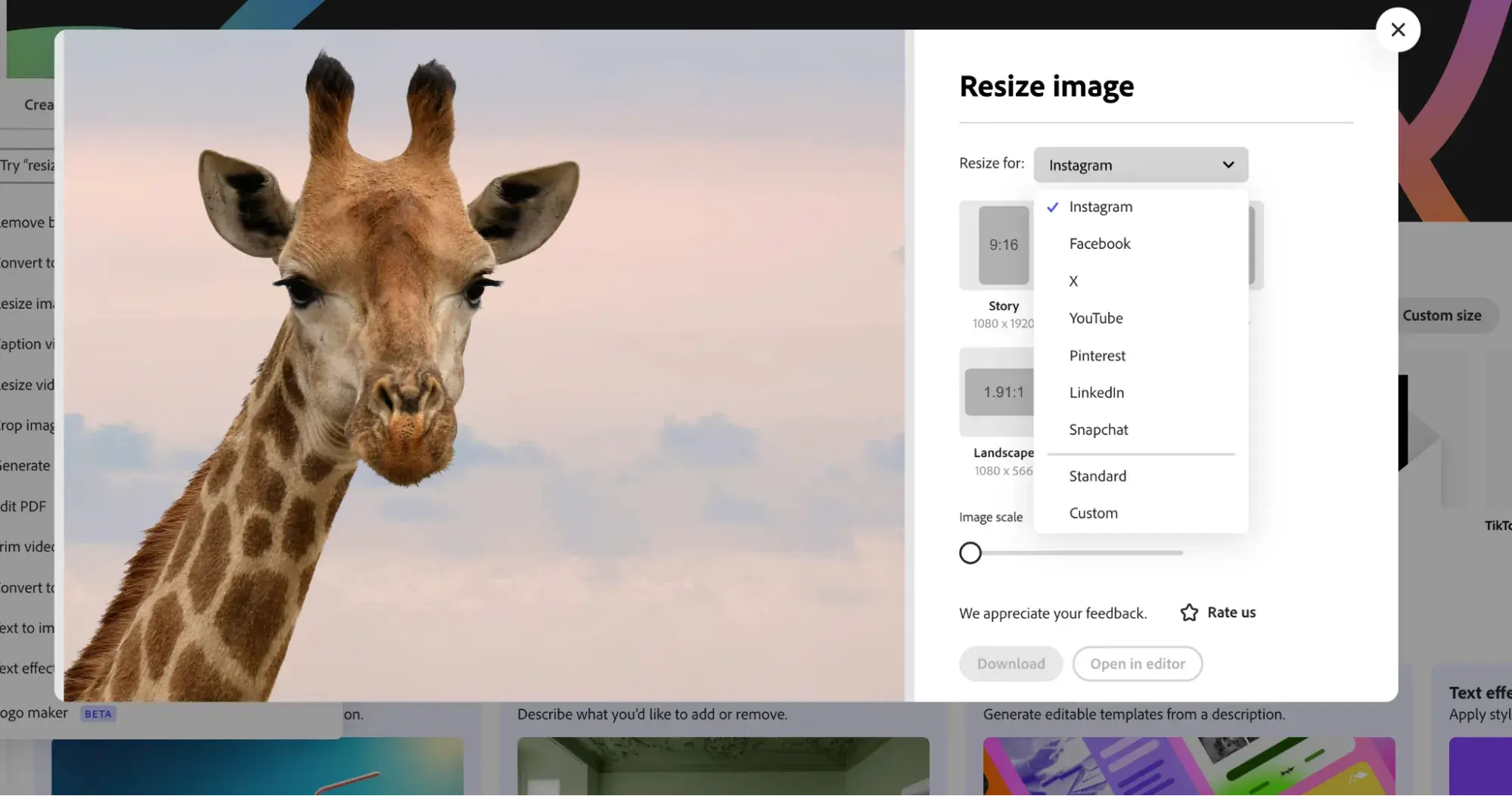Select the Landscape 1.91:1 preset thumbnail
Screen dimensions: 1512x796
[1000, 392]
